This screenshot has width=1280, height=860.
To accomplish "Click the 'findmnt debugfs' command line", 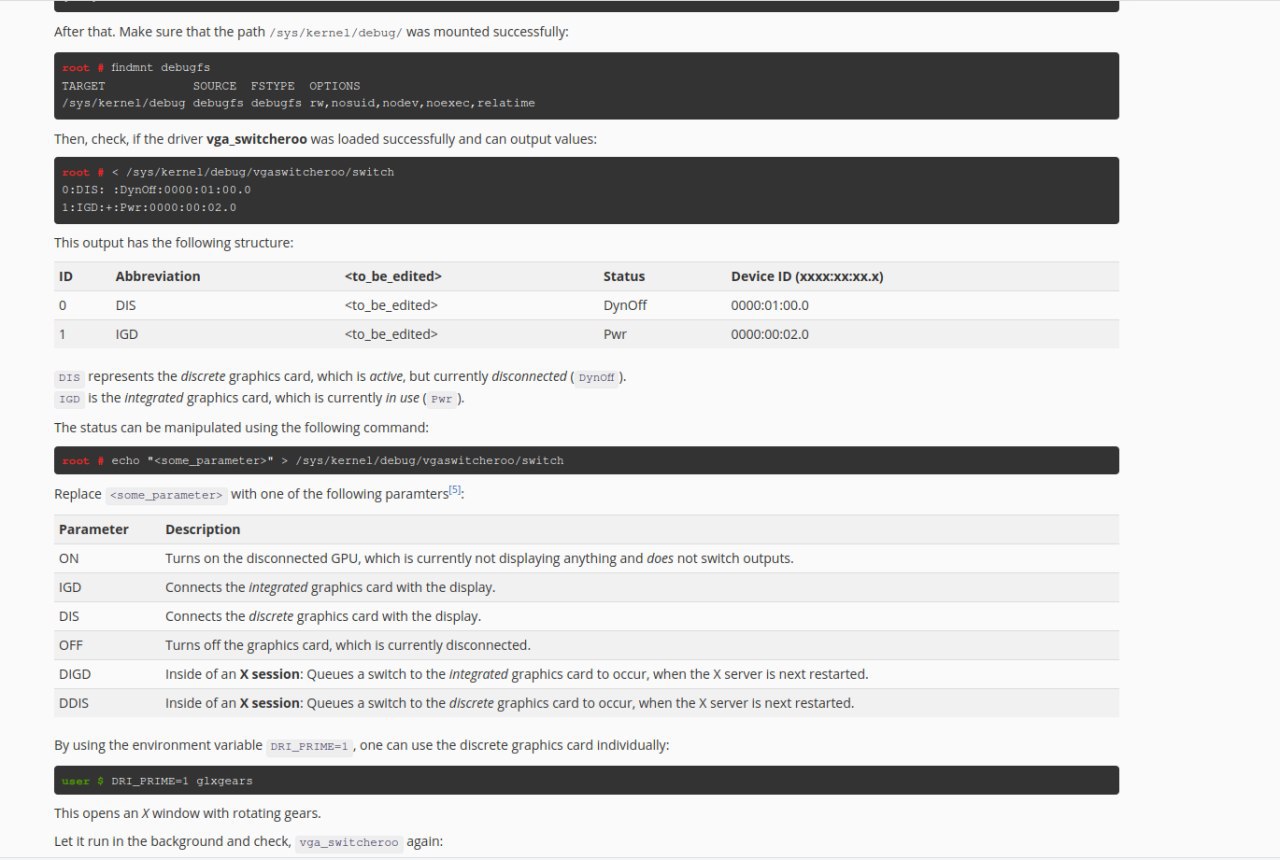I will [160, 68].
